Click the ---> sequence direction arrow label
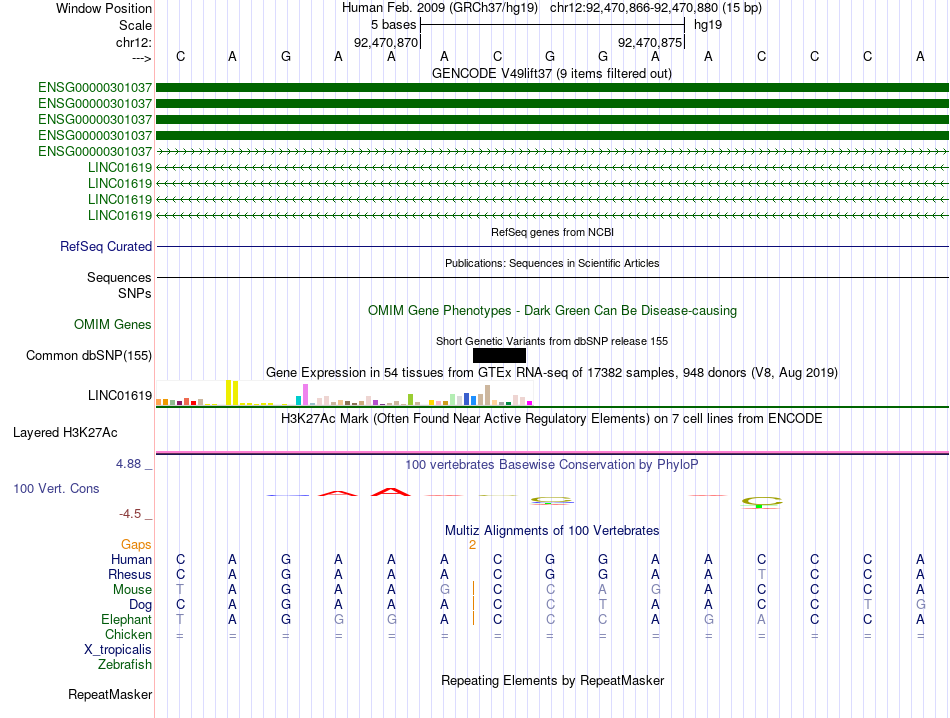Viewport: 950px width, 718px height. tap(141, 58)
